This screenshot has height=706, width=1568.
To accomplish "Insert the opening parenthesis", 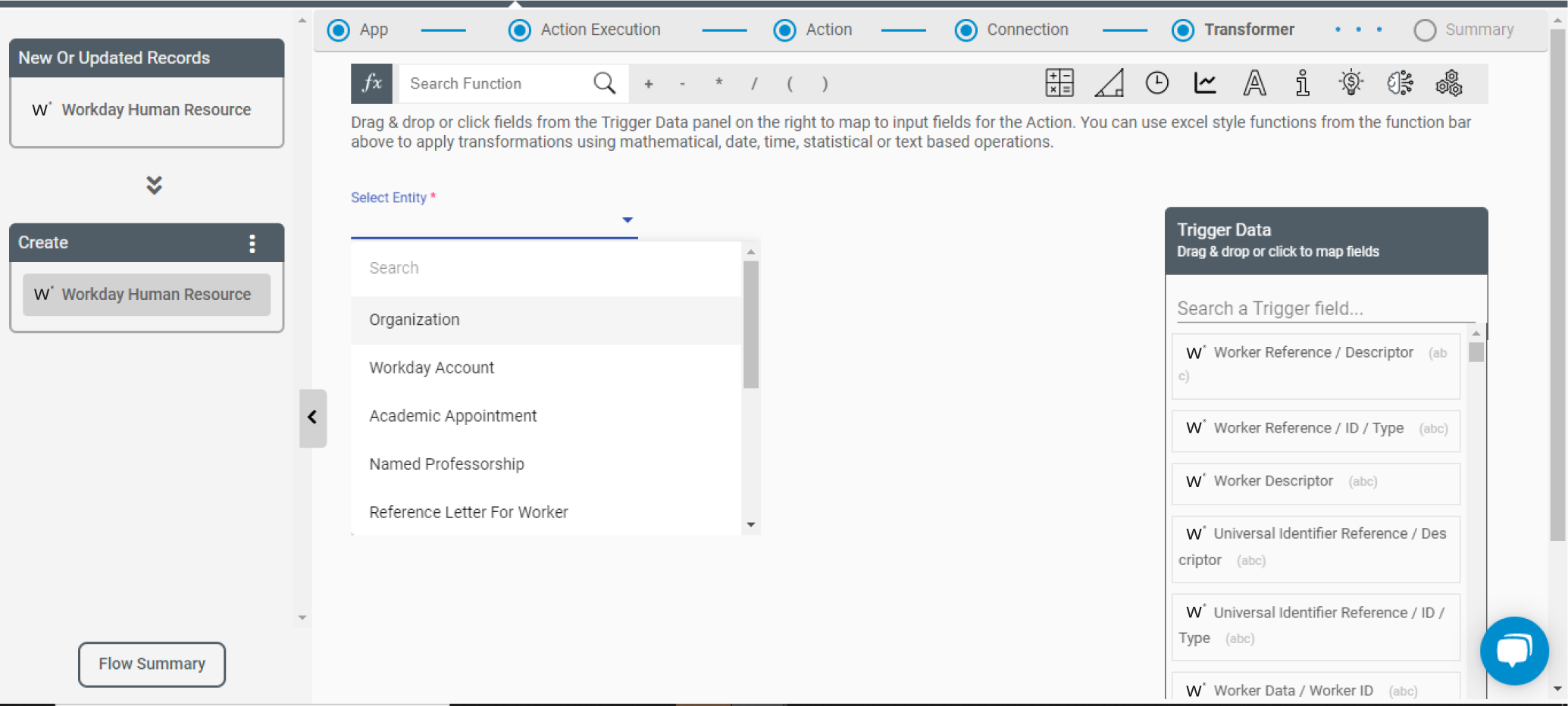I will tap(790, 84).
